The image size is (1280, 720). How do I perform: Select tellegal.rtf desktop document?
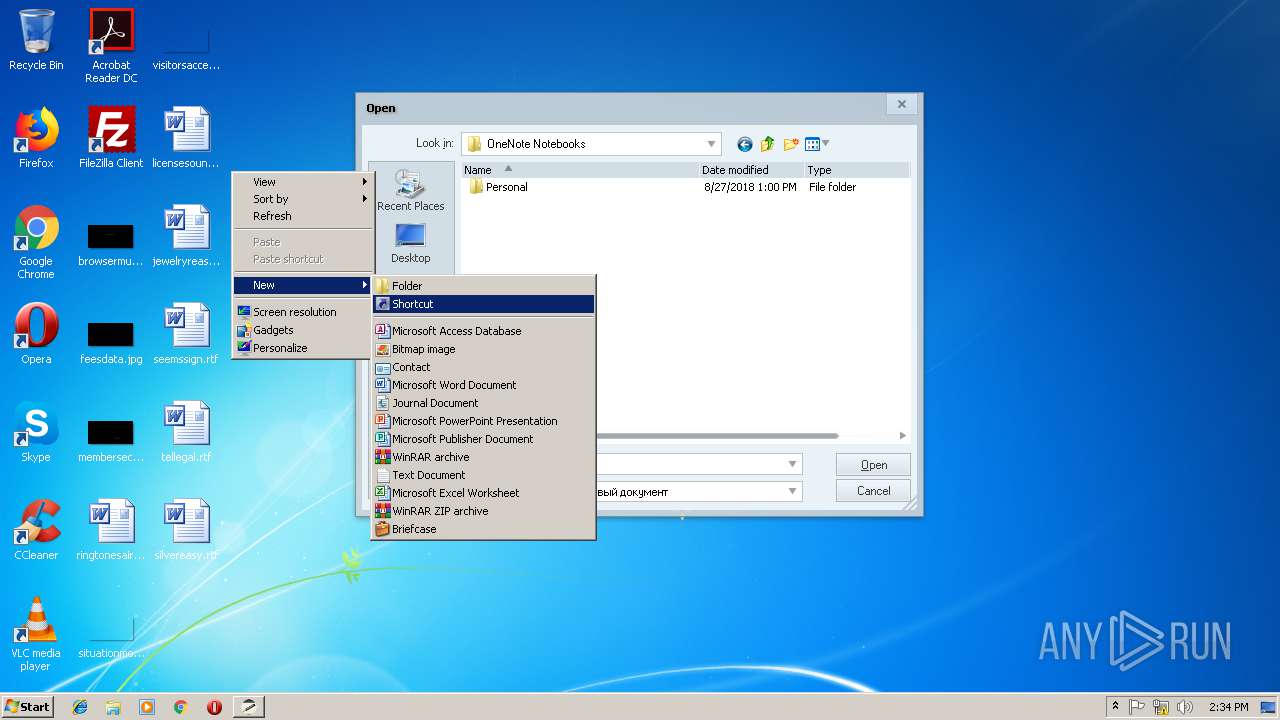[186, 432]
